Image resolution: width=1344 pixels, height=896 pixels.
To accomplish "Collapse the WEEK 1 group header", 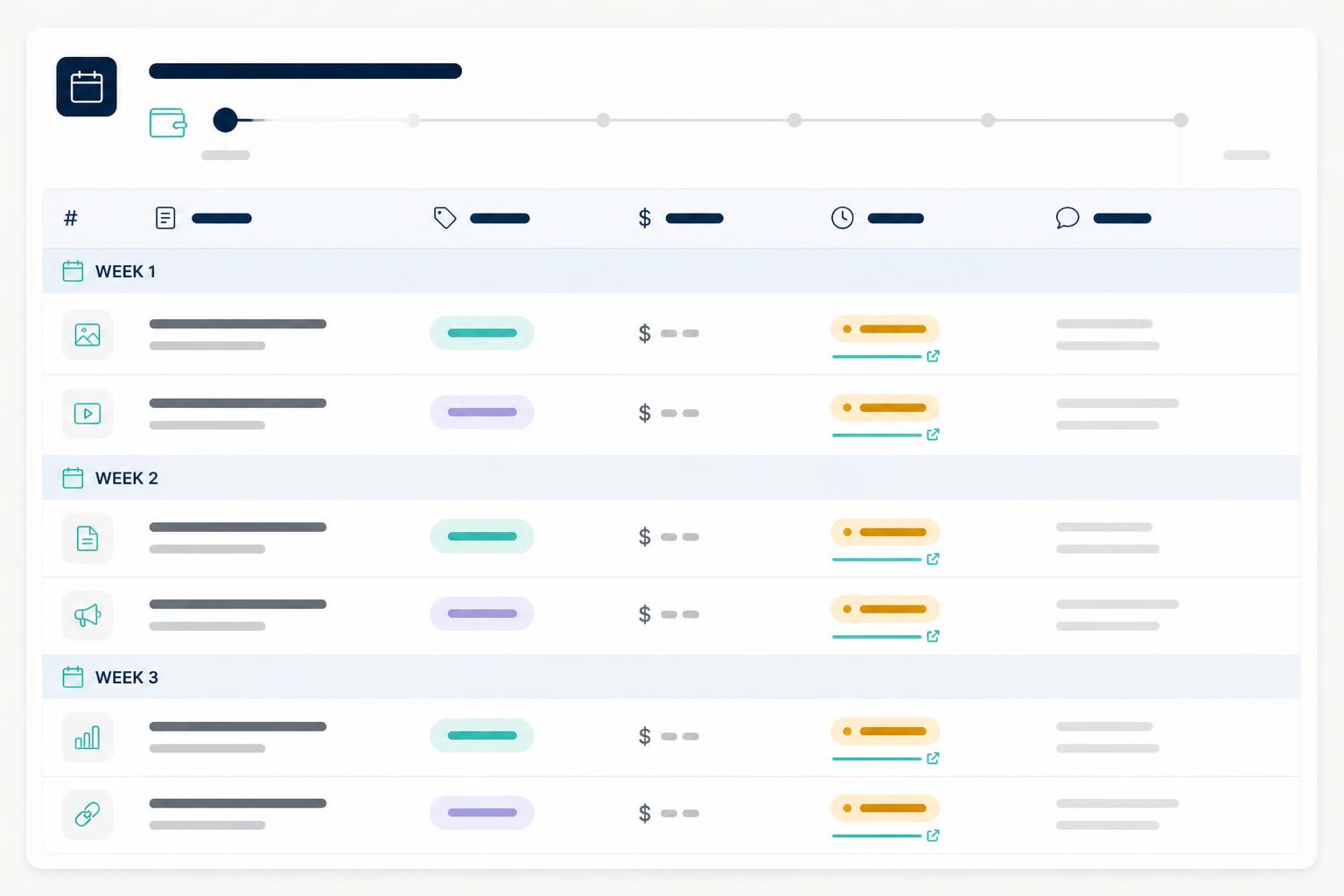I will [x=671, y=271].
